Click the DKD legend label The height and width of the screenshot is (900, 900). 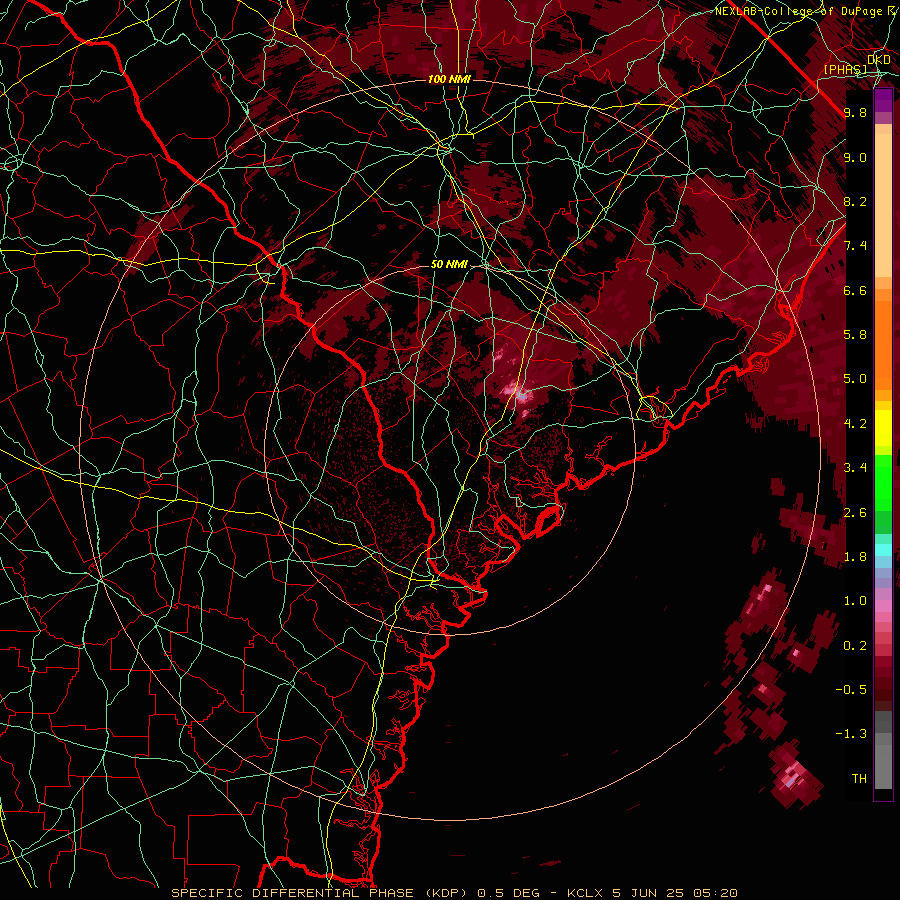[879, 59]
